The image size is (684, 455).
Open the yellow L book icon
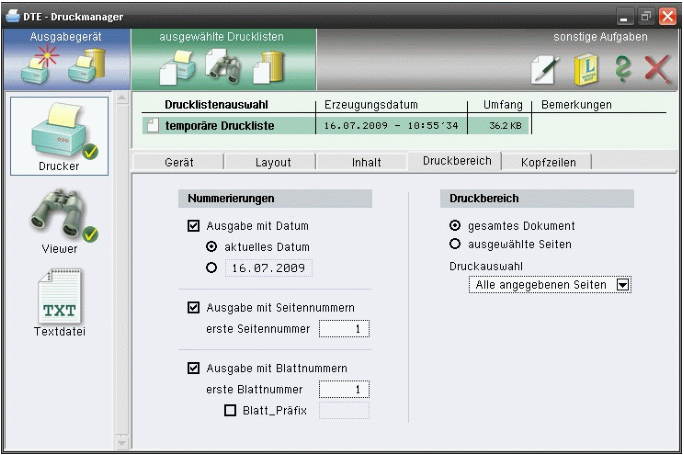coord(585,71)
